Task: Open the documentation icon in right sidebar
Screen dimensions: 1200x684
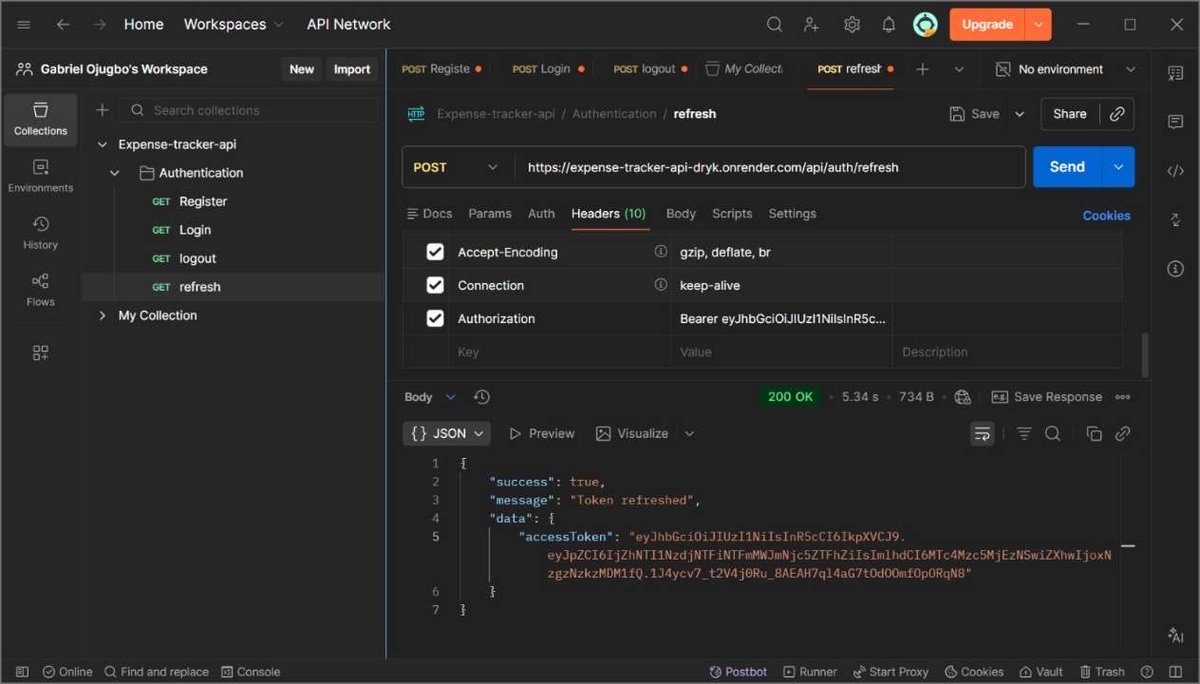Action: (1176, 72)
